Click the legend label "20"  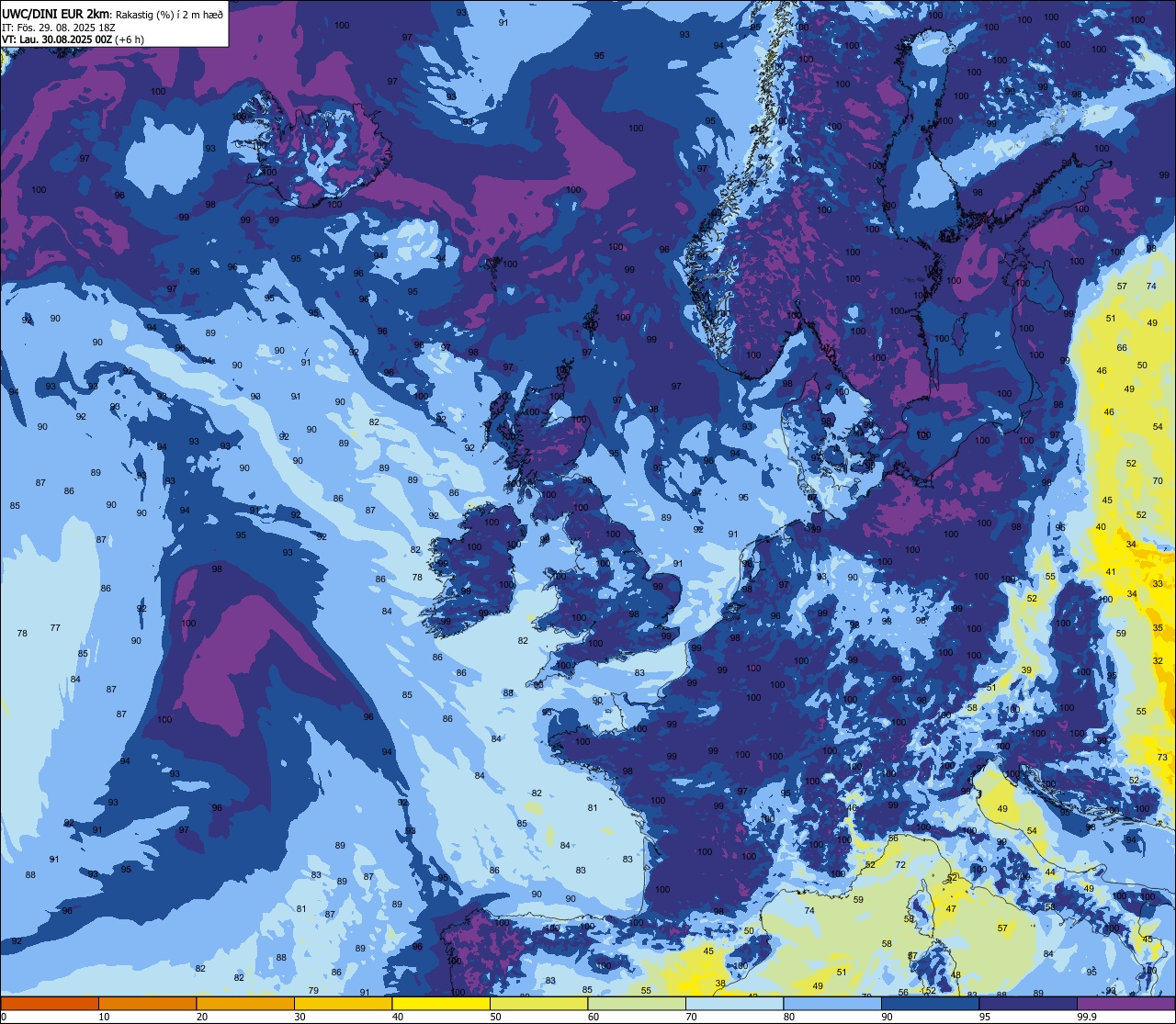pos(202,1017)
